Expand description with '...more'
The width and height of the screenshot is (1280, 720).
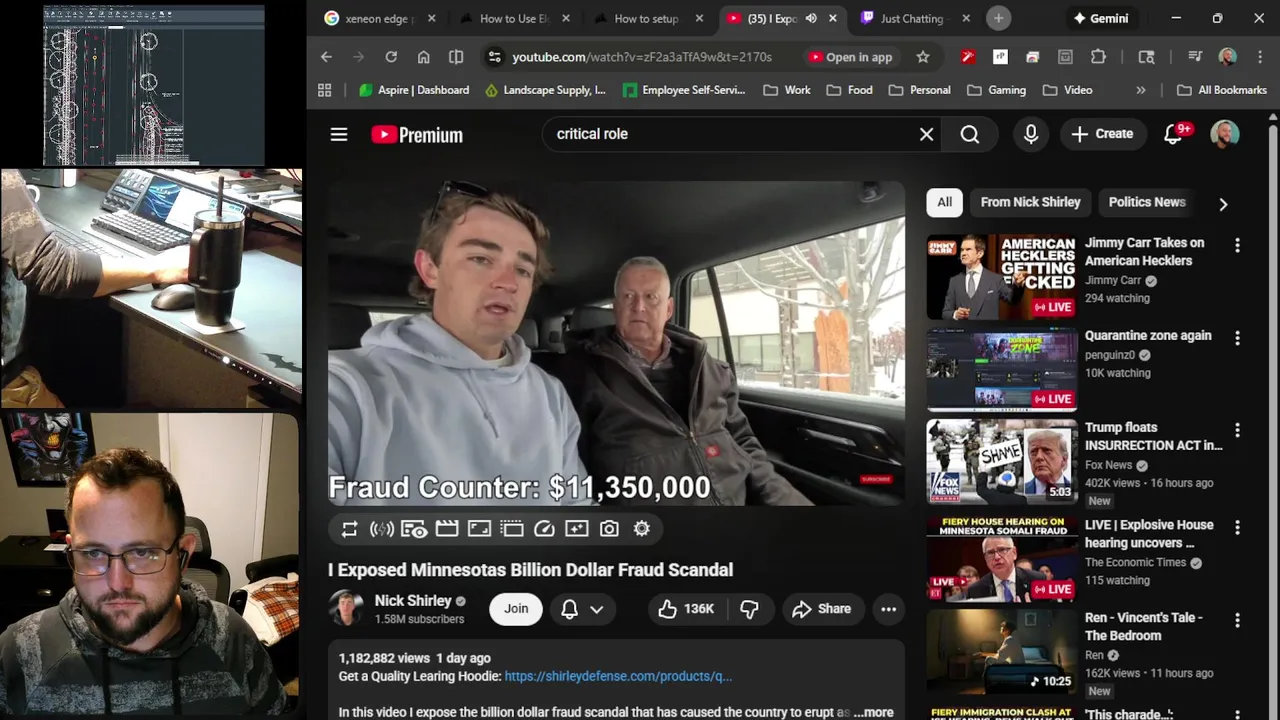(873, 713)
